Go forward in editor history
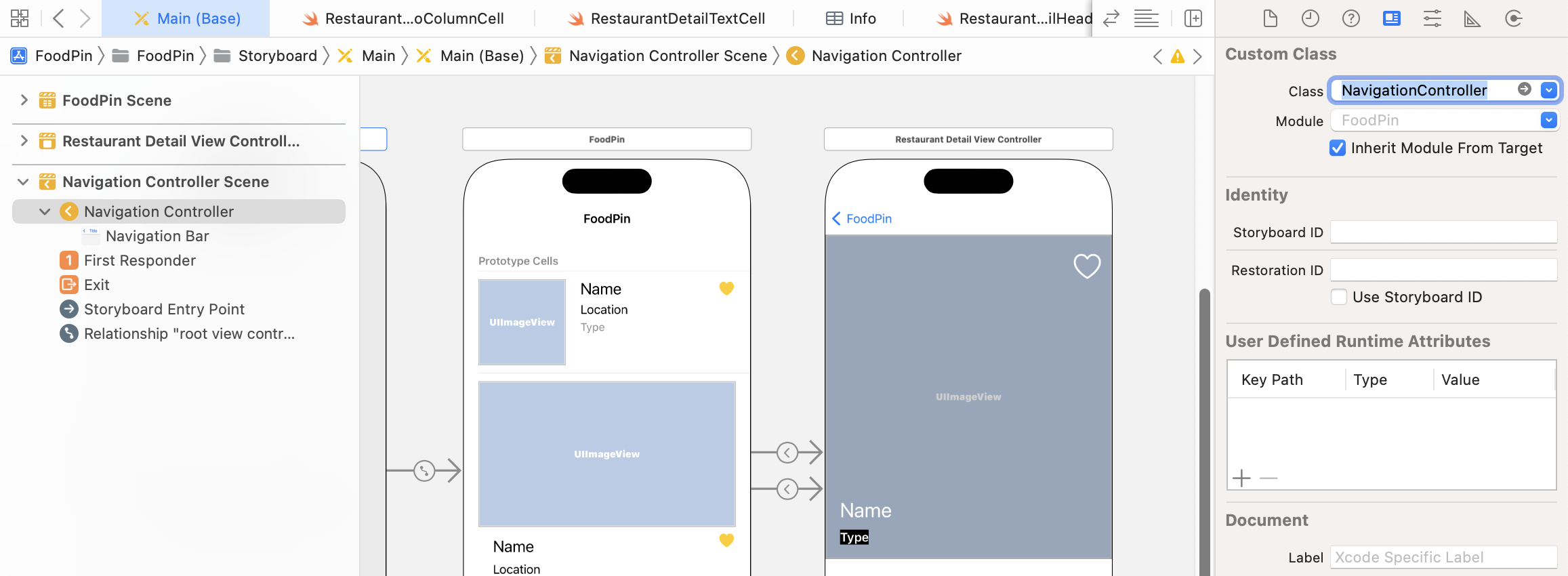Image resolution: width=1568 pixels, height=576 pixels. click(85, 18)
